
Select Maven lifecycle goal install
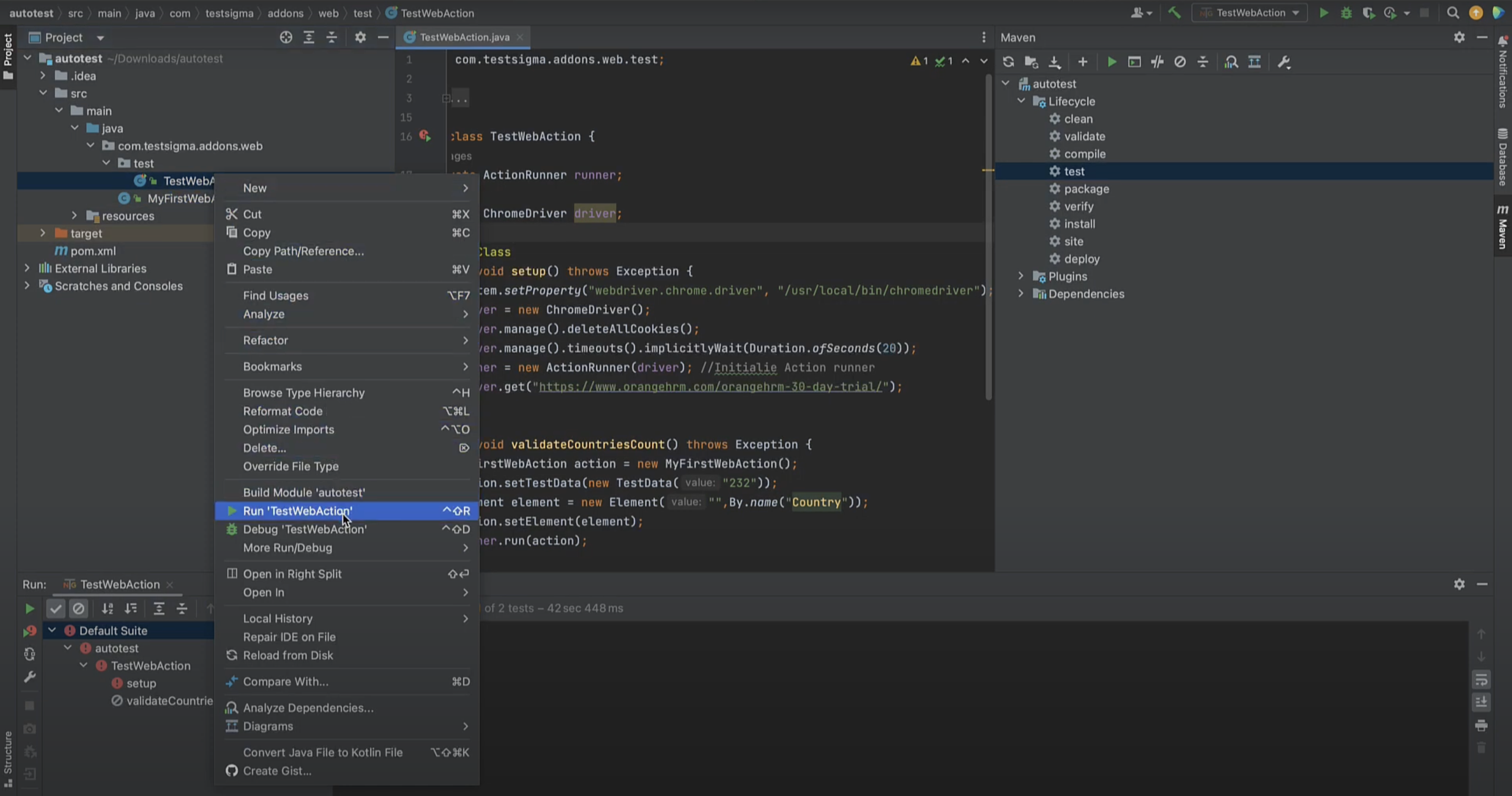(x=1079, y=224)
